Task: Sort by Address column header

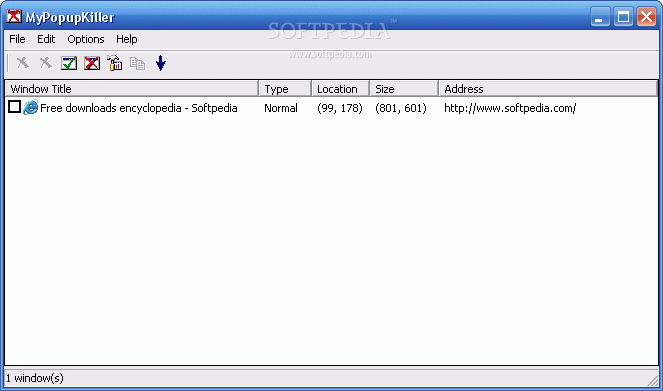Action: pos(548,89)
